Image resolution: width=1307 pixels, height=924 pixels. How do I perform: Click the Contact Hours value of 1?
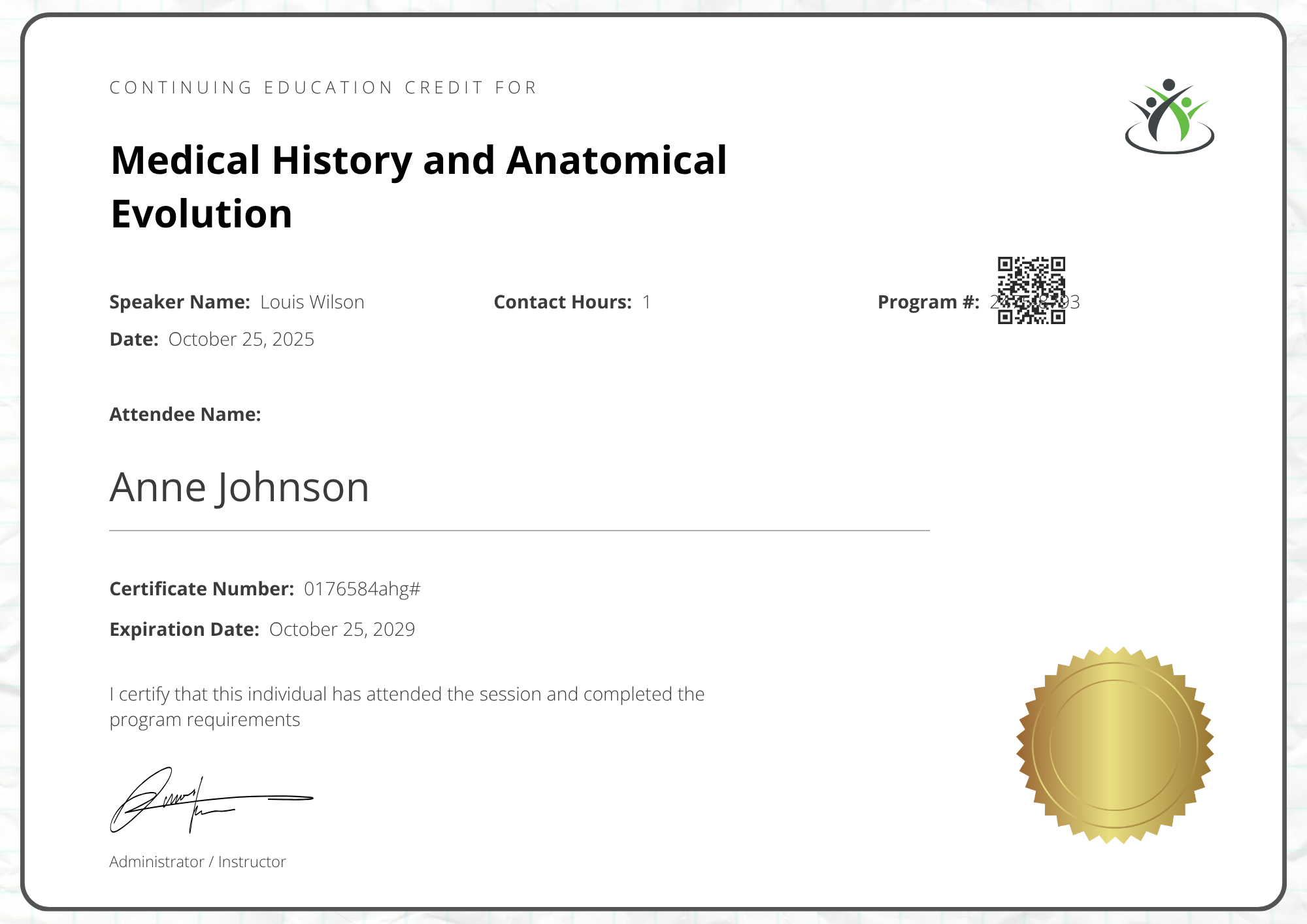pyautogui.click(x=646, y=302)
